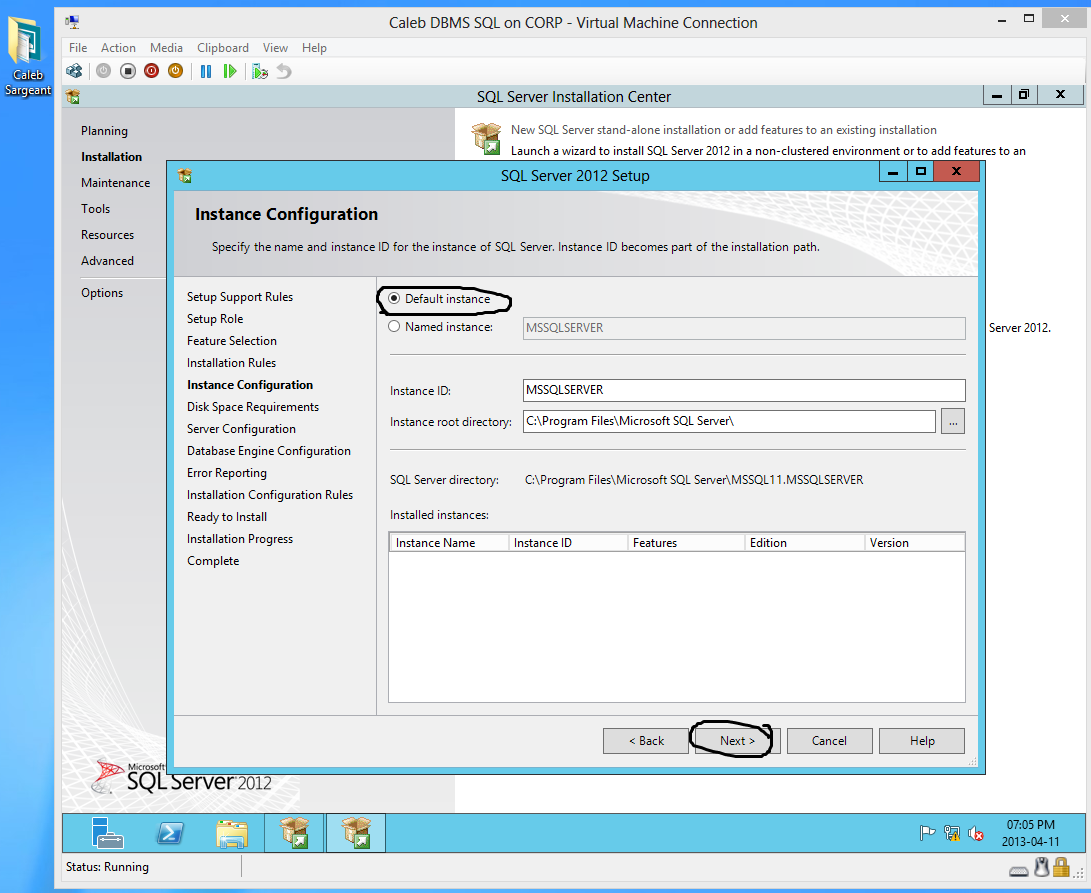Browse for the instance root directory

(x=953, y=421)
